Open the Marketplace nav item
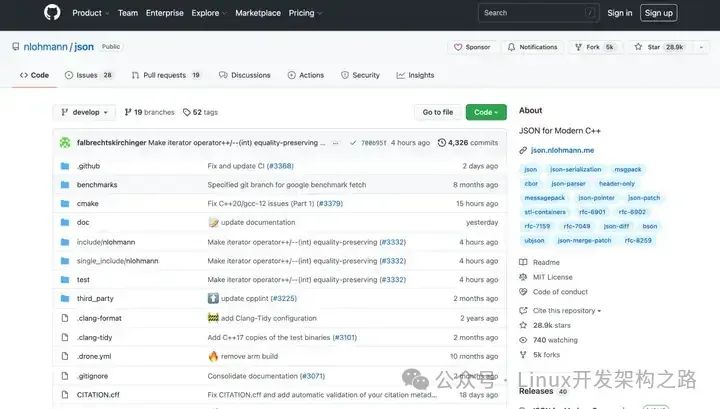This screenshot has height=409, width=720. 258,13
